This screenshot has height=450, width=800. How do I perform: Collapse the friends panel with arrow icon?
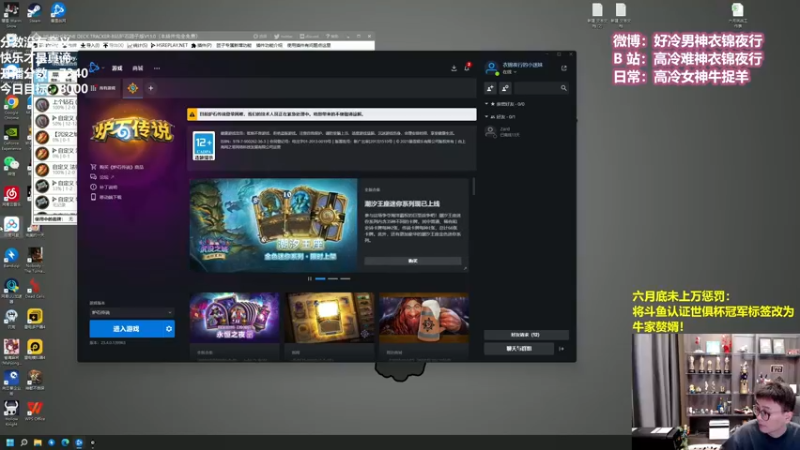pos(562,349)
